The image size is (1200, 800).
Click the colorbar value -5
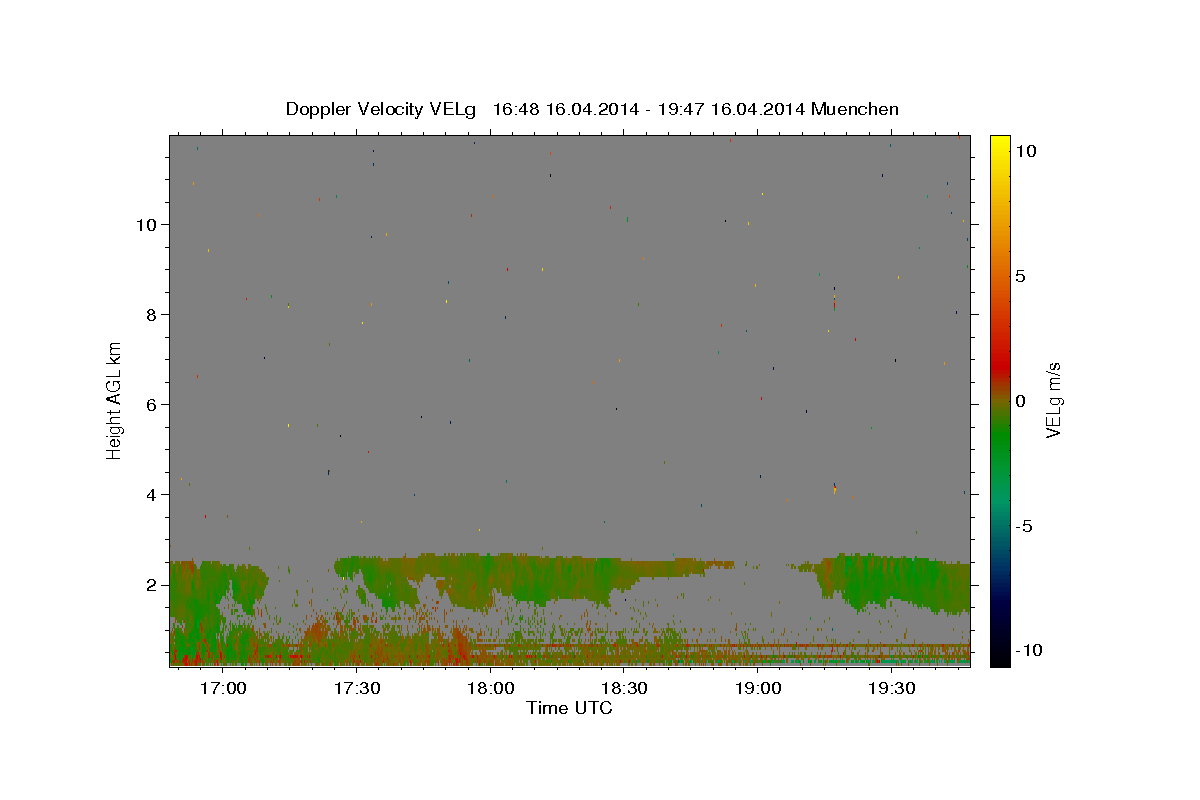pos(1024,526)
